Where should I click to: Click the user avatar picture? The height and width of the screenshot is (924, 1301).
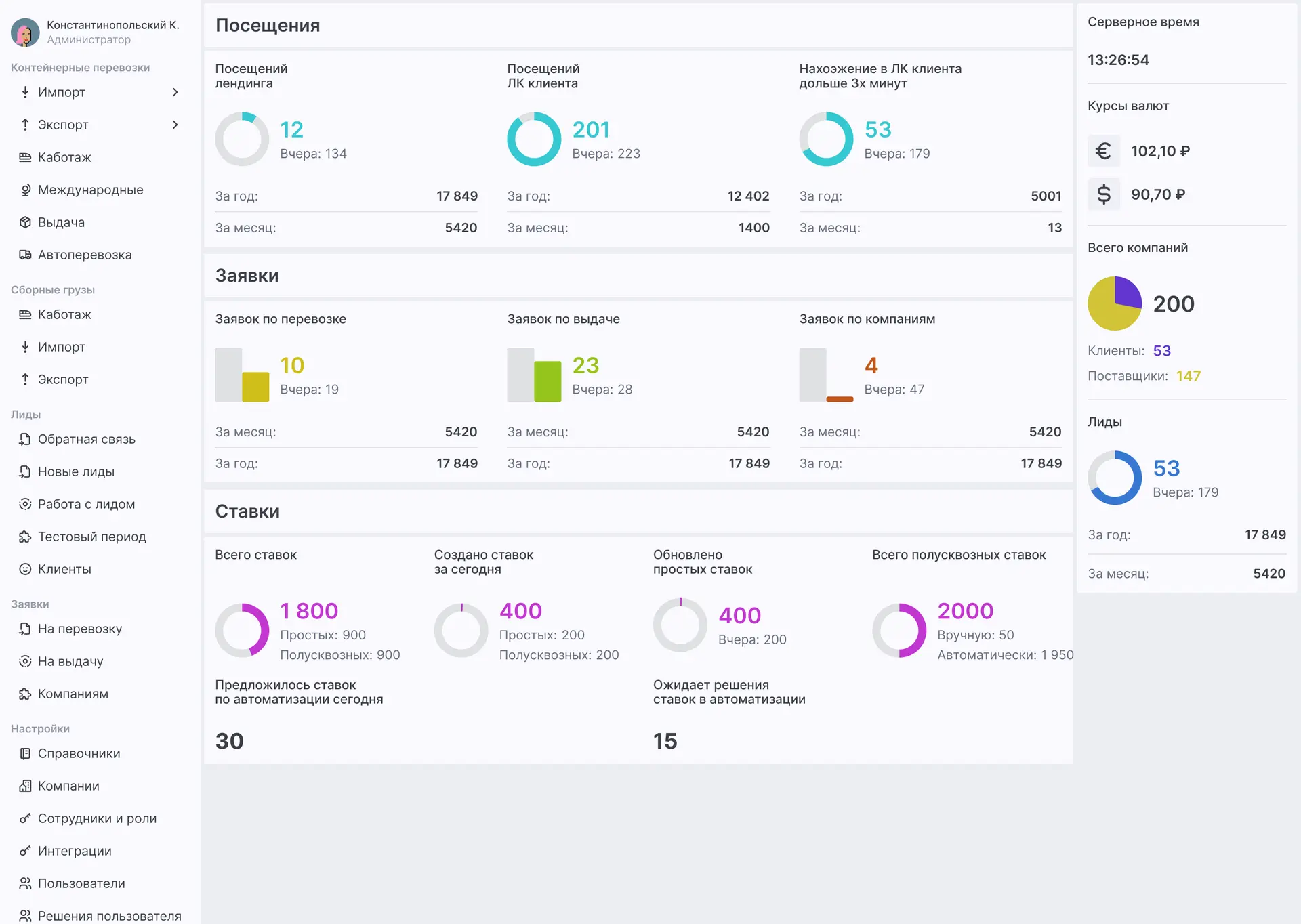(x=25, y=33)
